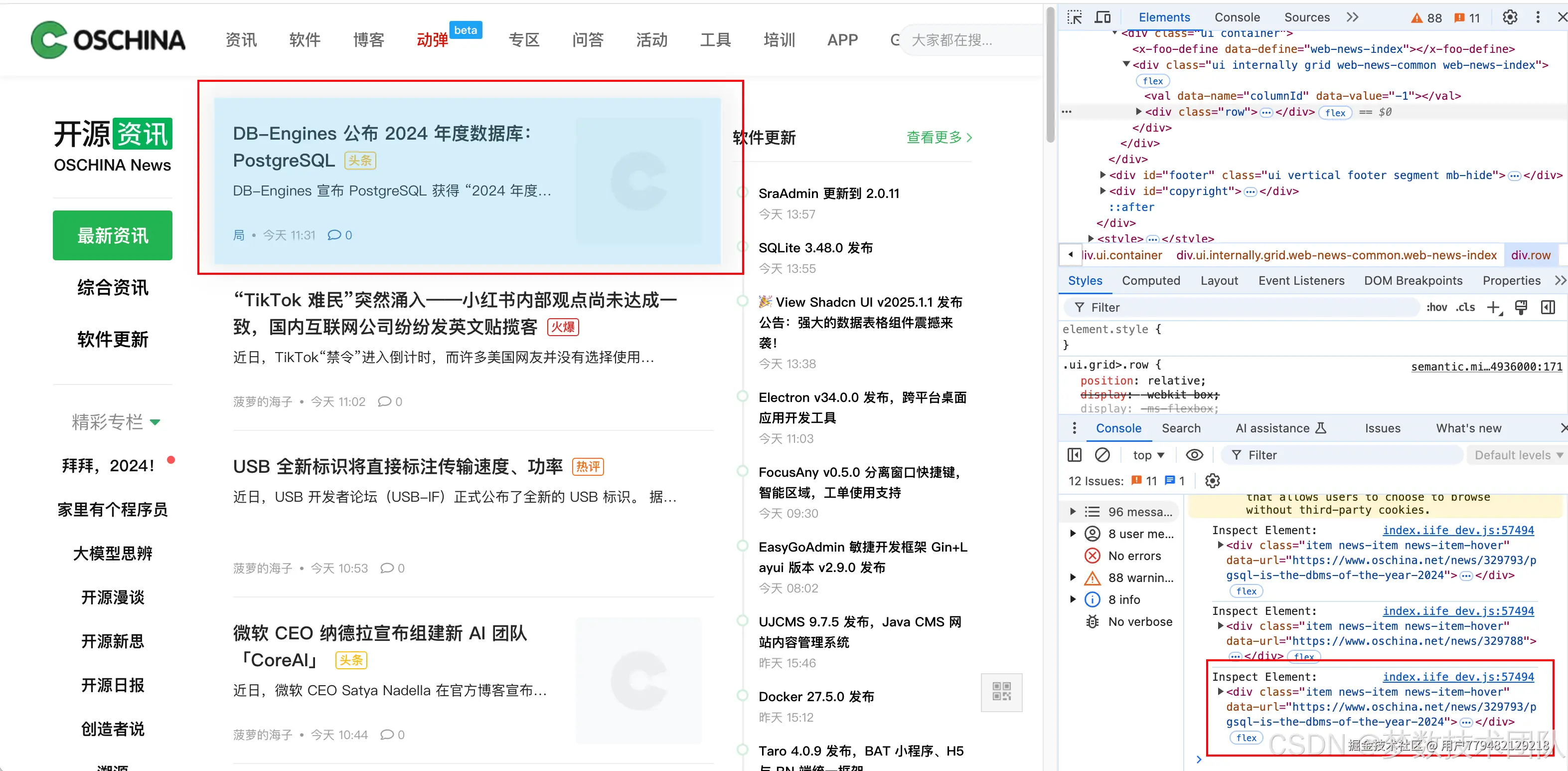Screen dimensions: 1568x771
Task: Expand the 88 warnings group
Action: coord(1073,578)
